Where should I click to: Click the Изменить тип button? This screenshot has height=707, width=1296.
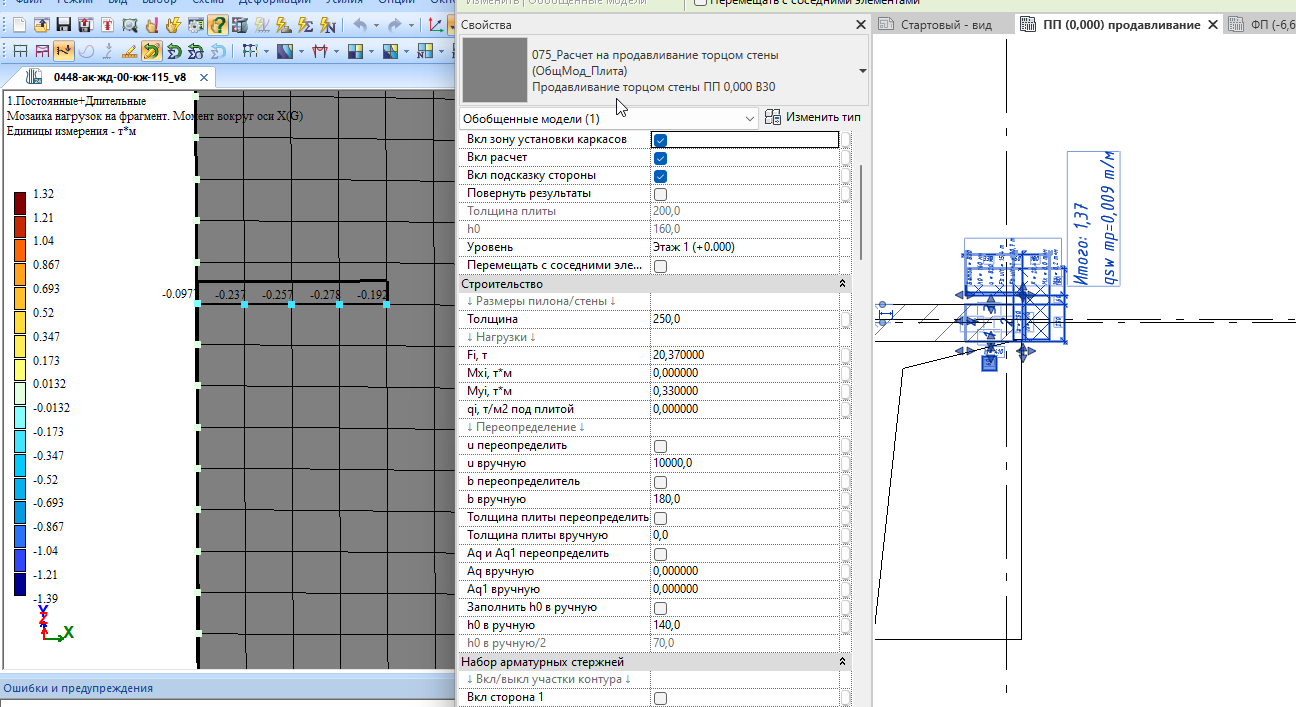coord(813,117)
